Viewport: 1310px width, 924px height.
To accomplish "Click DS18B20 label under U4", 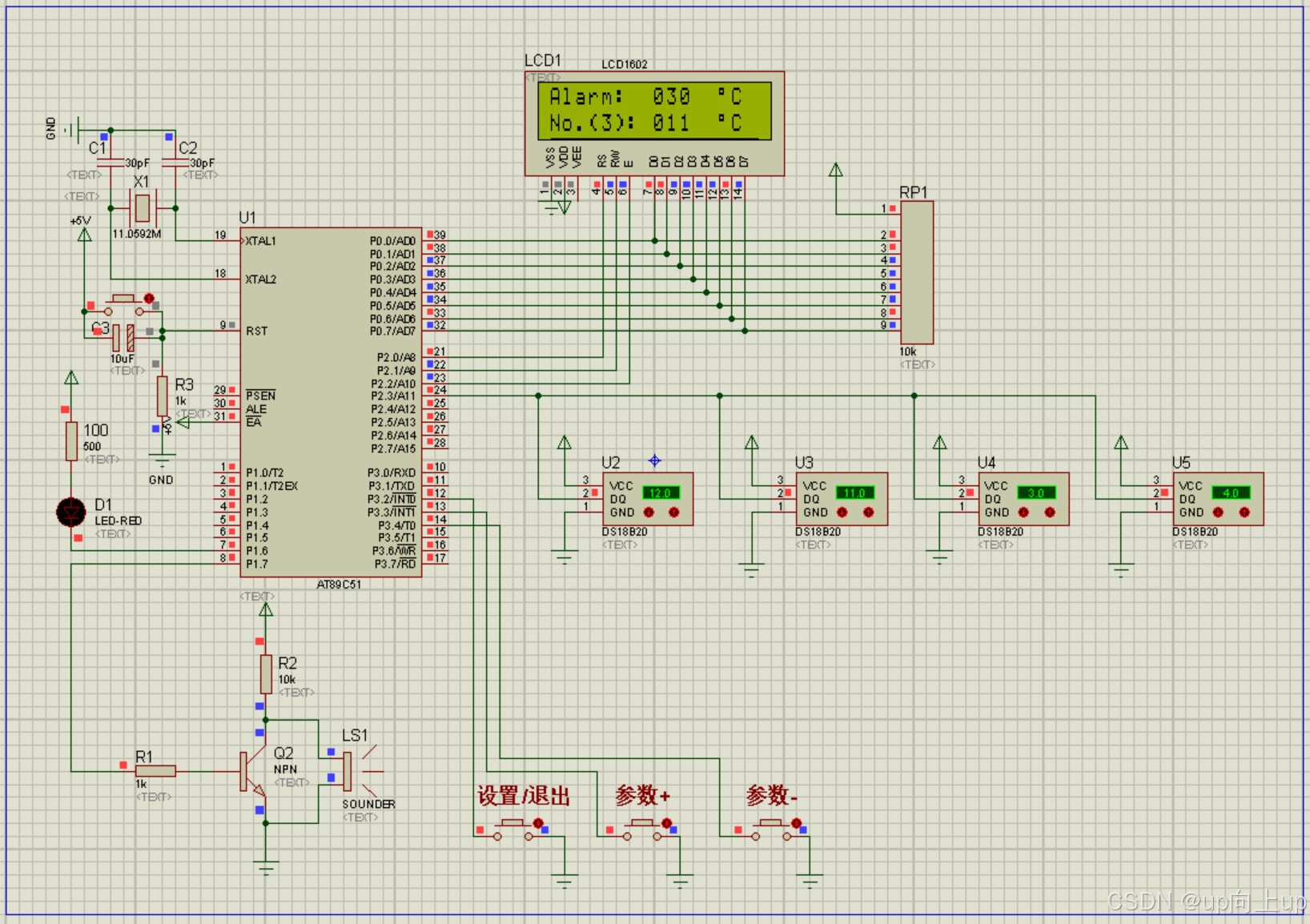I will [1000, 532].
